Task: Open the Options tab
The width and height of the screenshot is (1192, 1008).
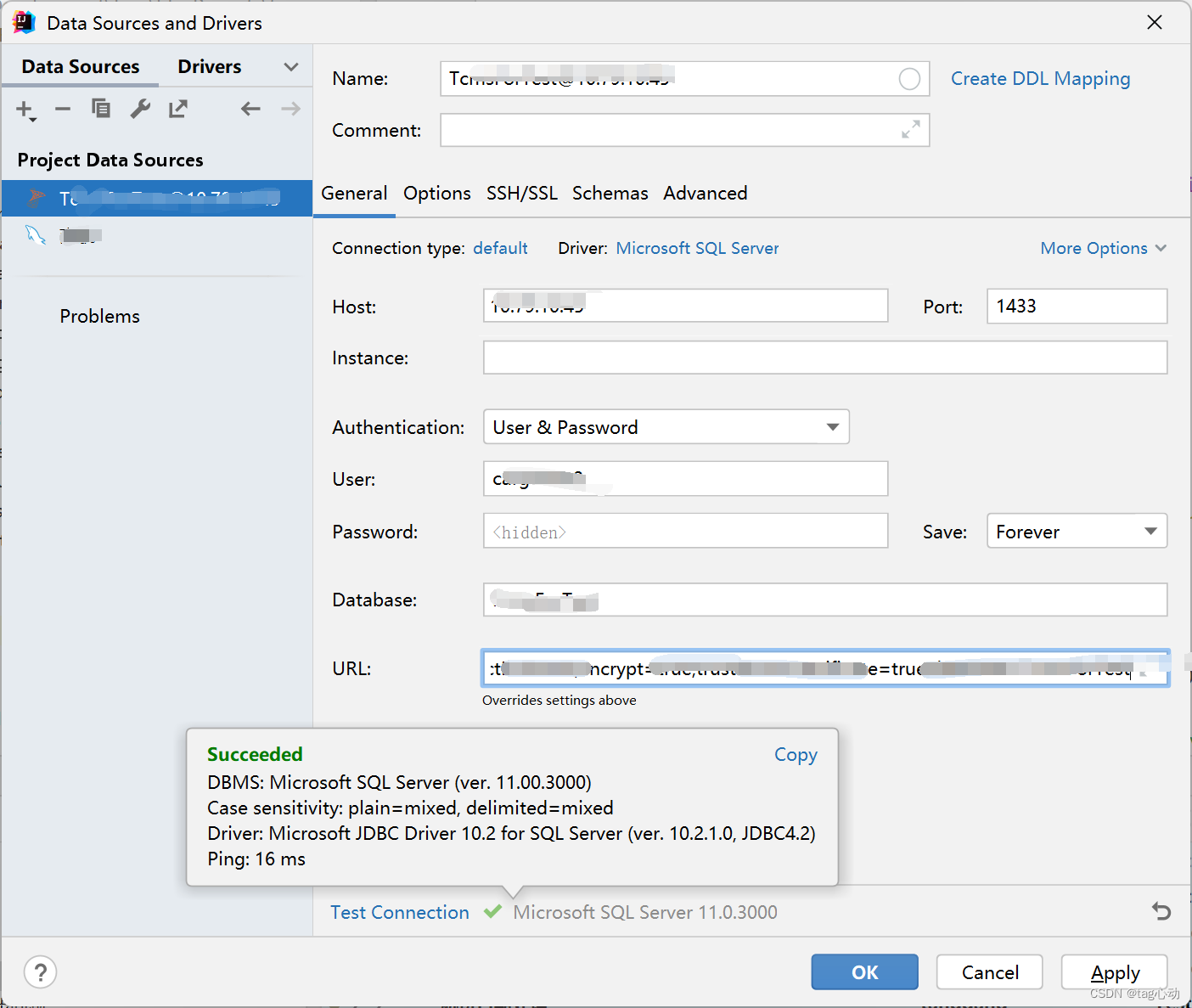Action: click(x=437, y=194)
